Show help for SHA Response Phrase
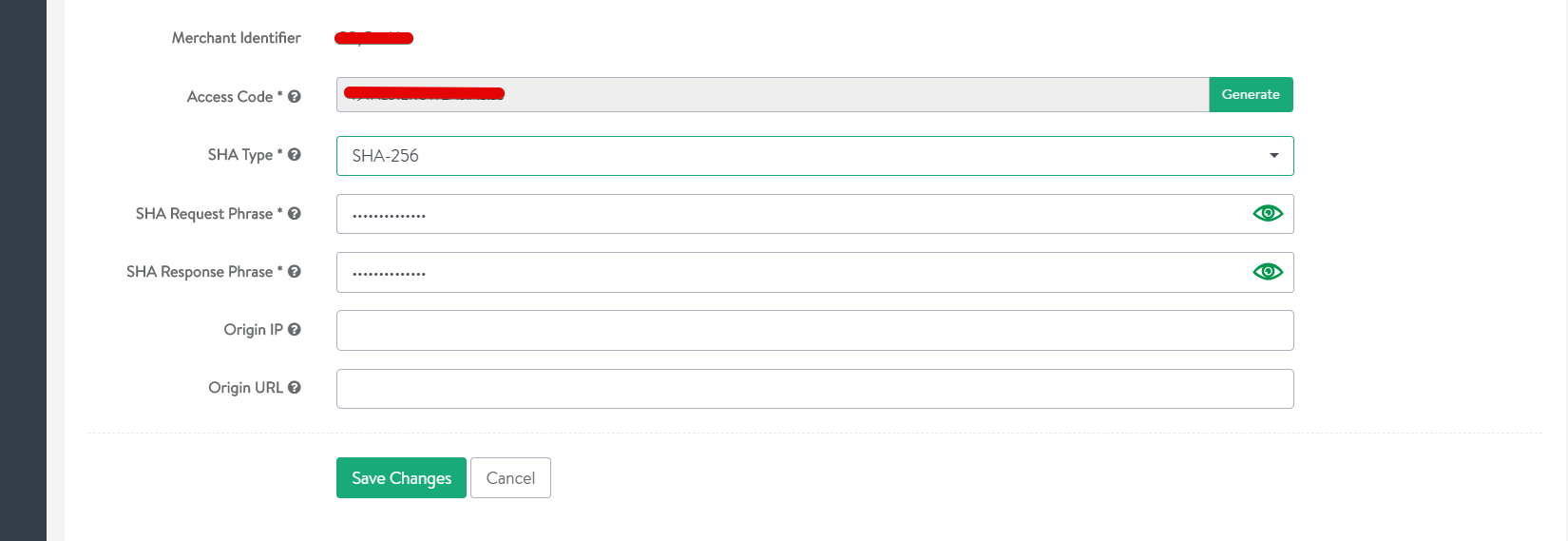This screenshot has width=1568, height=541. (x=295, y=271)
